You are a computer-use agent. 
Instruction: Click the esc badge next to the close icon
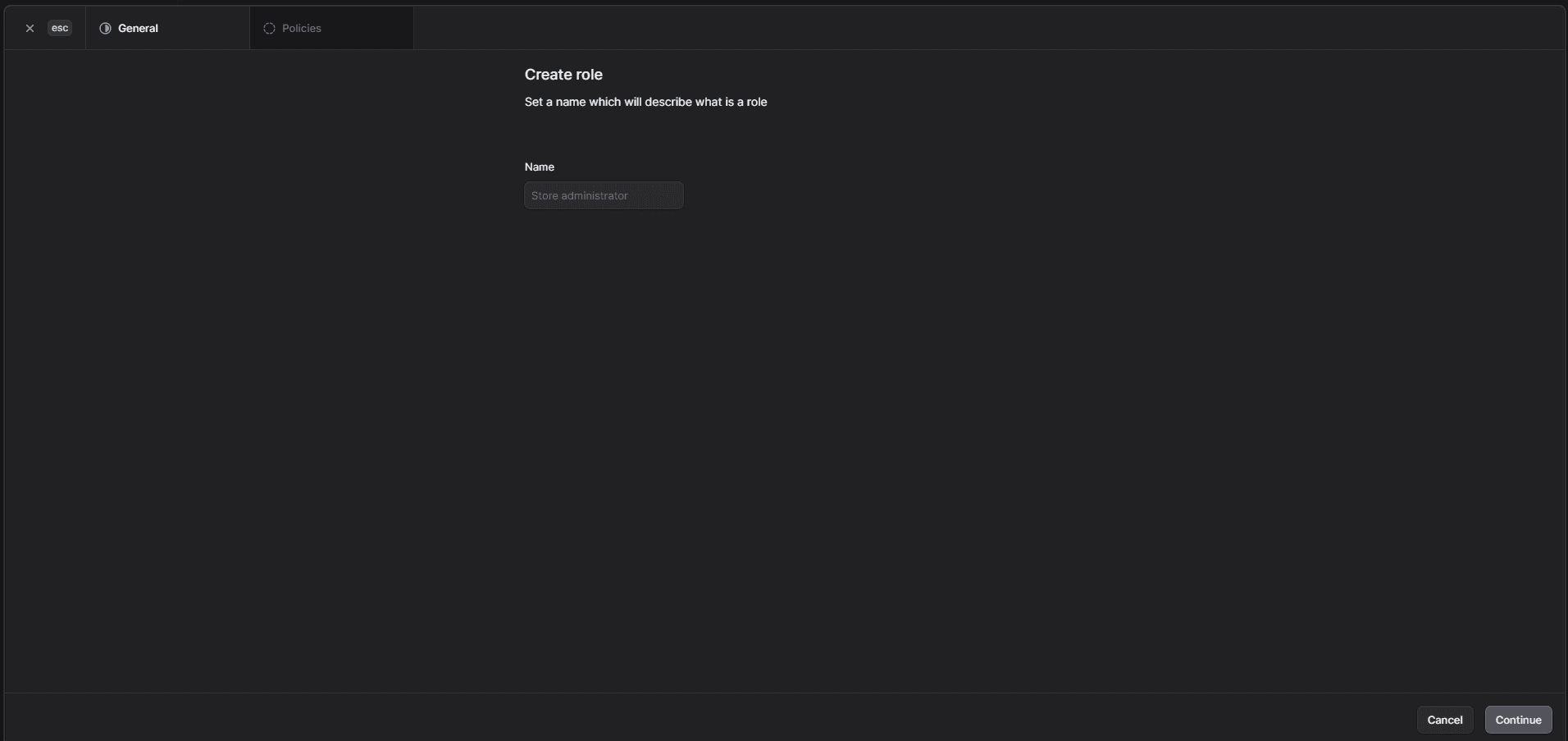(x=60, y=27)
